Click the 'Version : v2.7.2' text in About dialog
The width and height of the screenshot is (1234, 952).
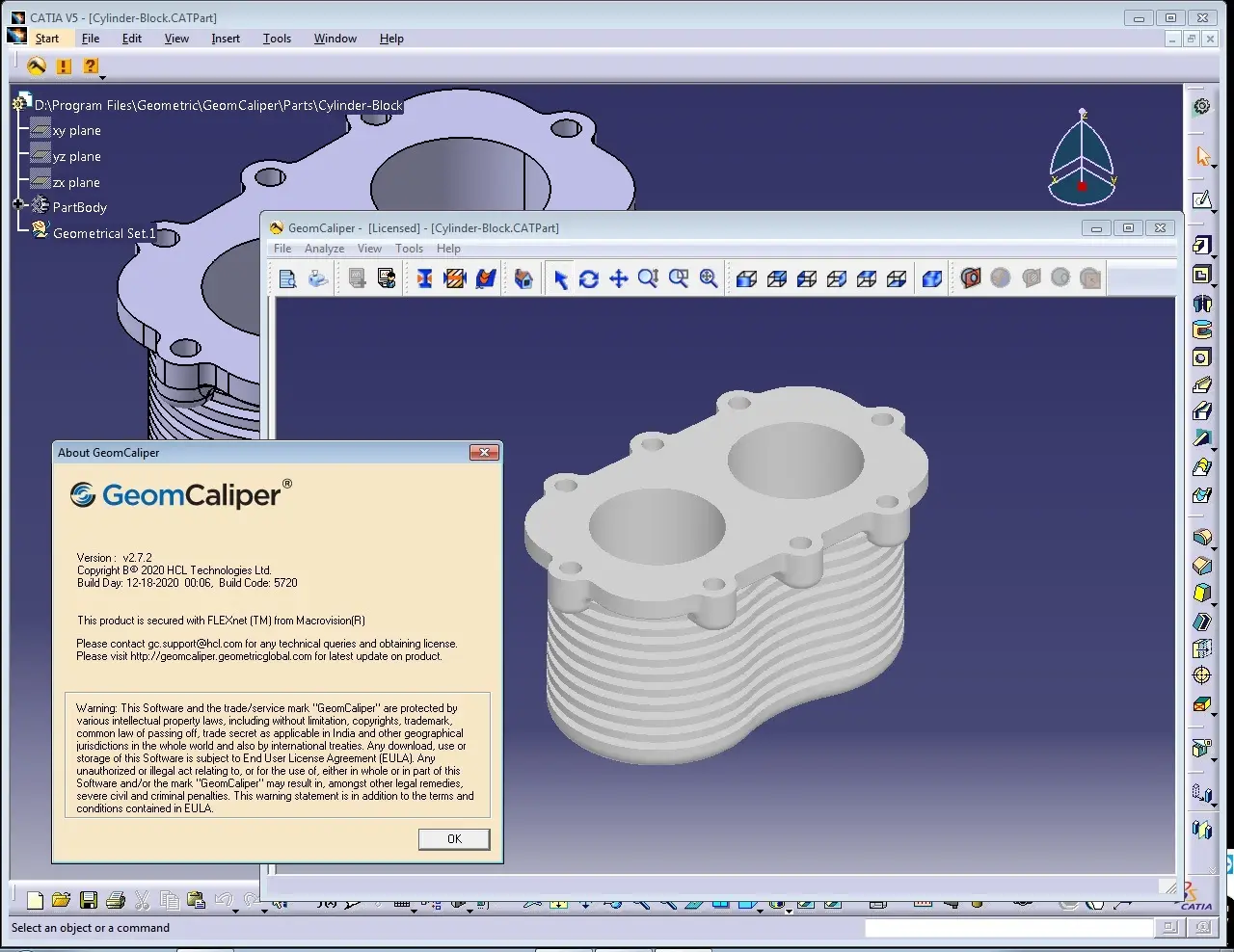(115, 558)
